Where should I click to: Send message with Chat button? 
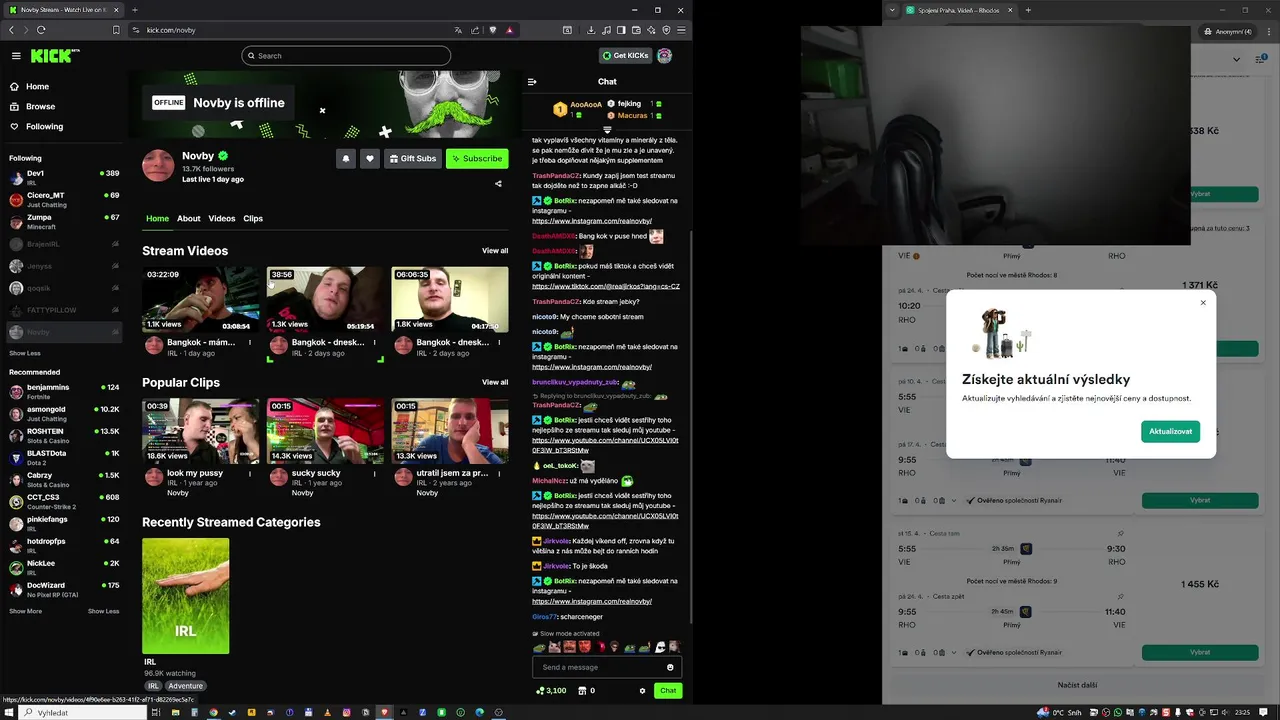(x=668, y=691)
